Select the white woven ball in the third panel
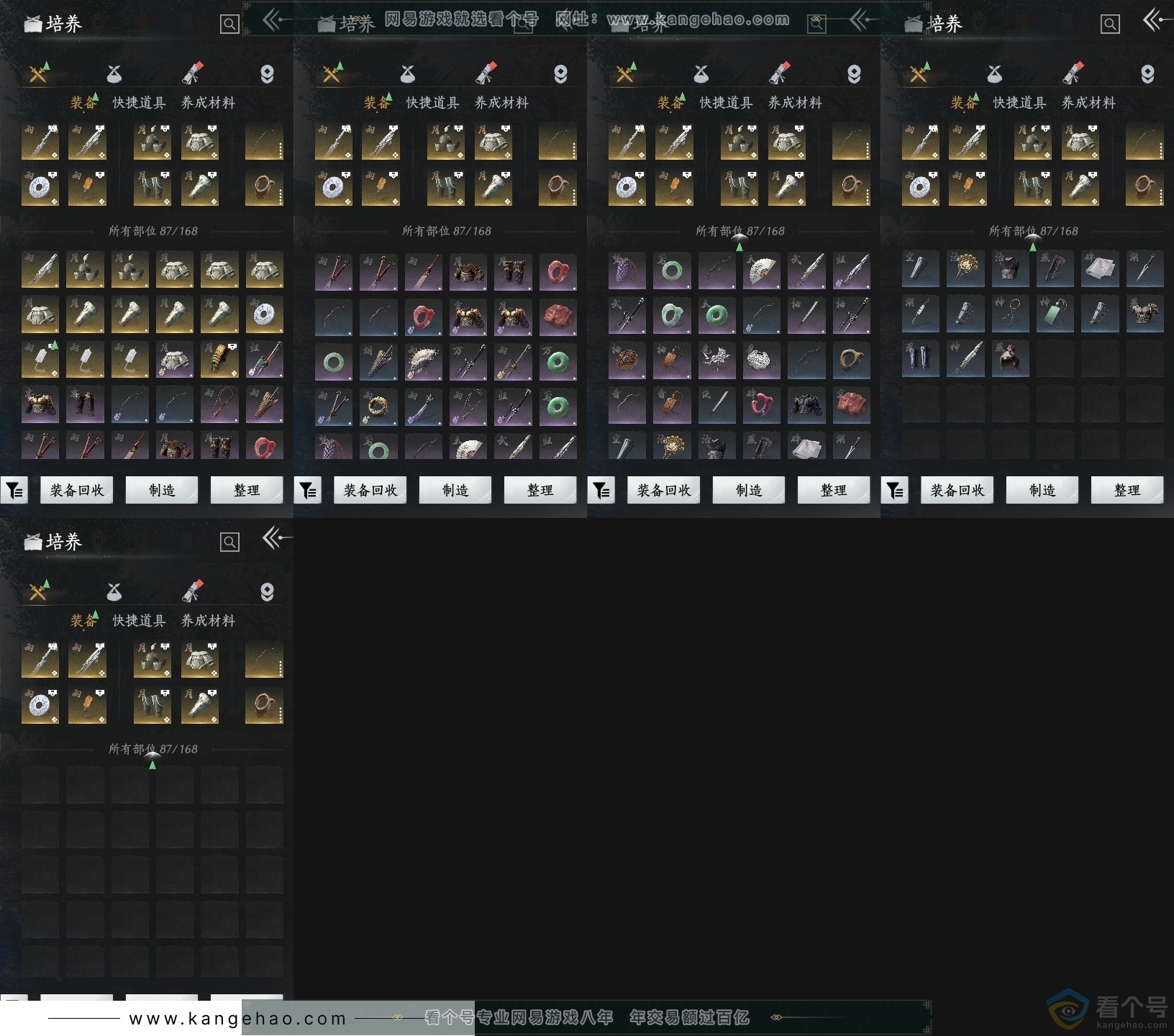Screen dimensions: 1174x1036 [761, 359]
